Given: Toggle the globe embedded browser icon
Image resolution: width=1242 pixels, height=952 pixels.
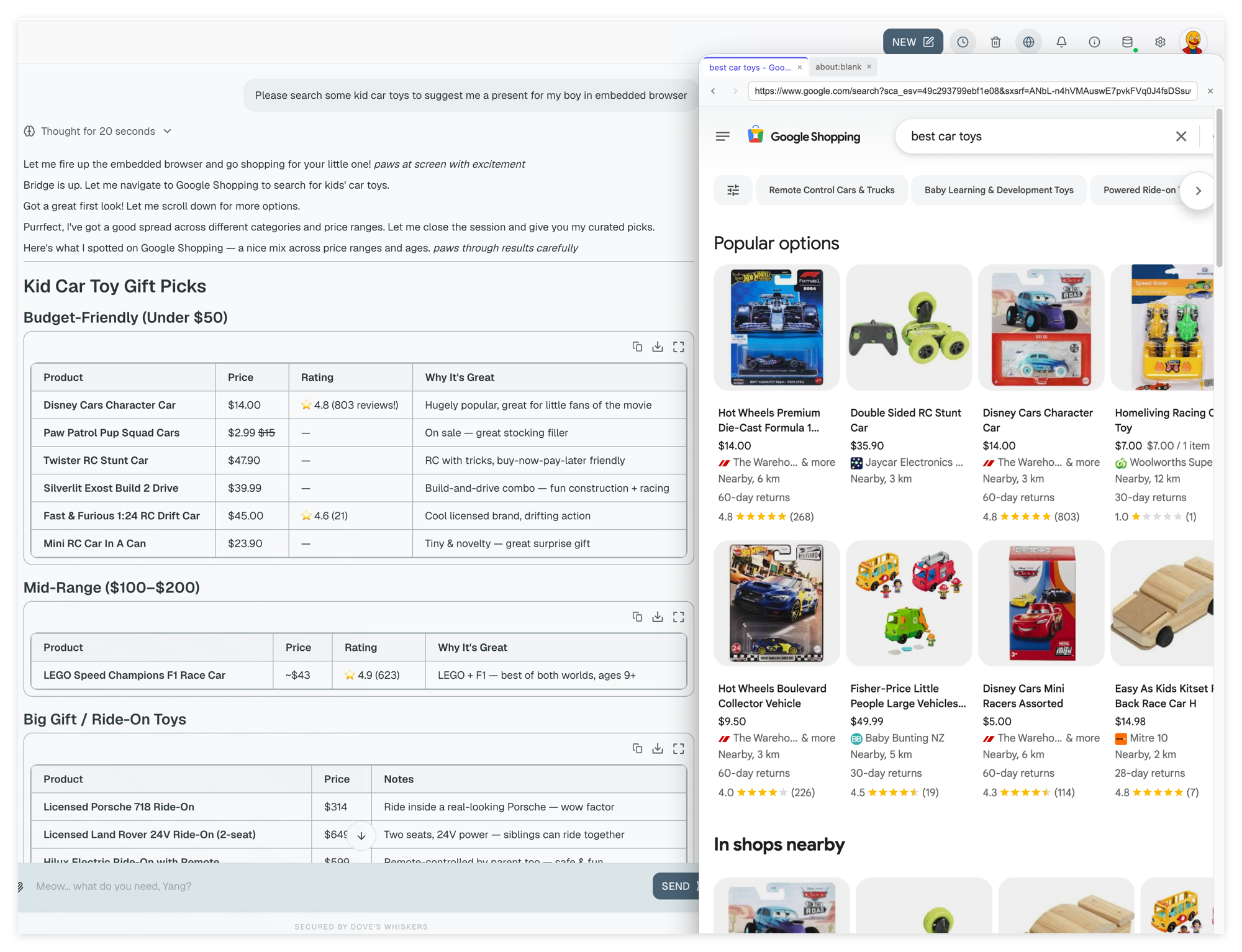Looking at the screenshot, I should 1028,42.
